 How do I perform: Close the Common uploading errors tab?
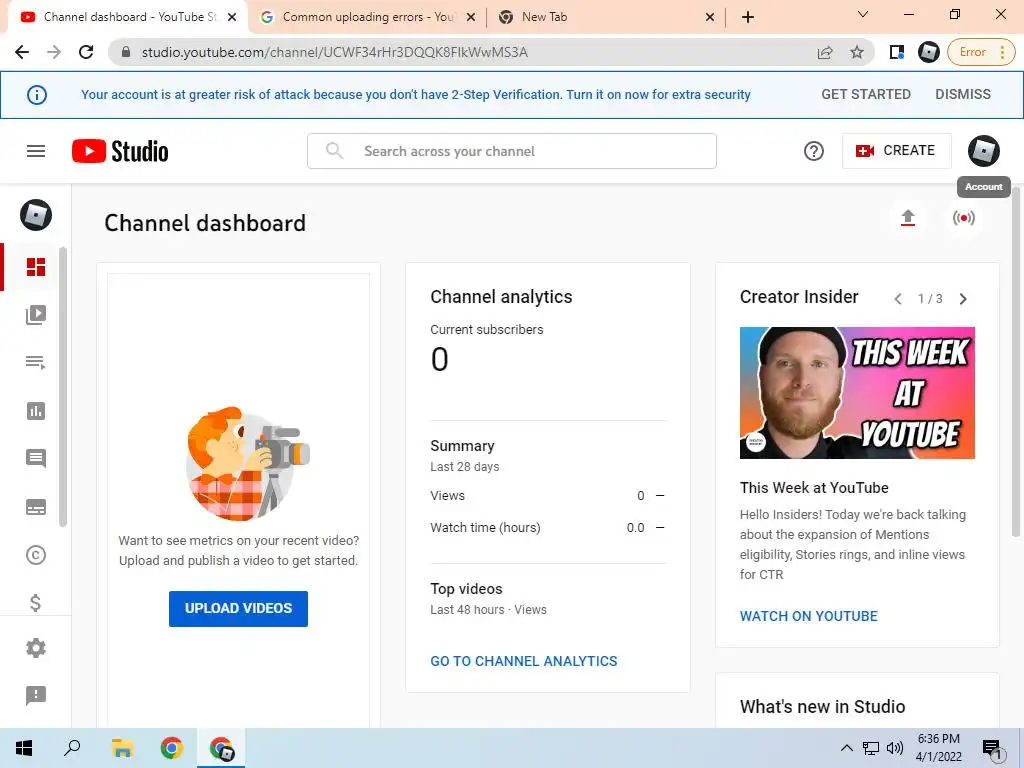click(x=471, y=17)
